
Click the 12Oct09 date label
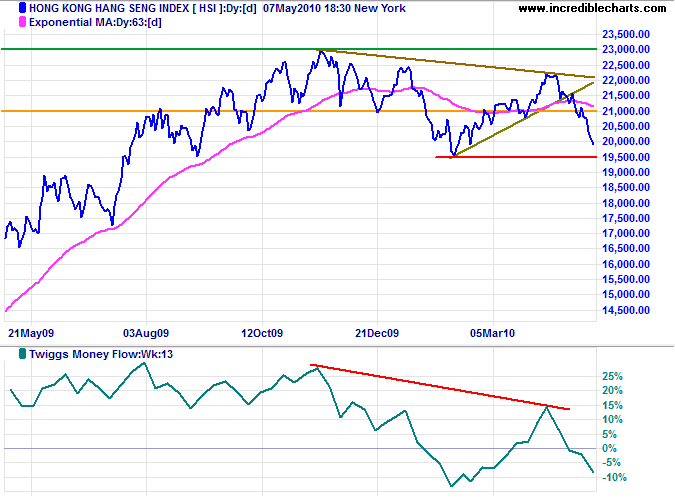tap(262, 333)
